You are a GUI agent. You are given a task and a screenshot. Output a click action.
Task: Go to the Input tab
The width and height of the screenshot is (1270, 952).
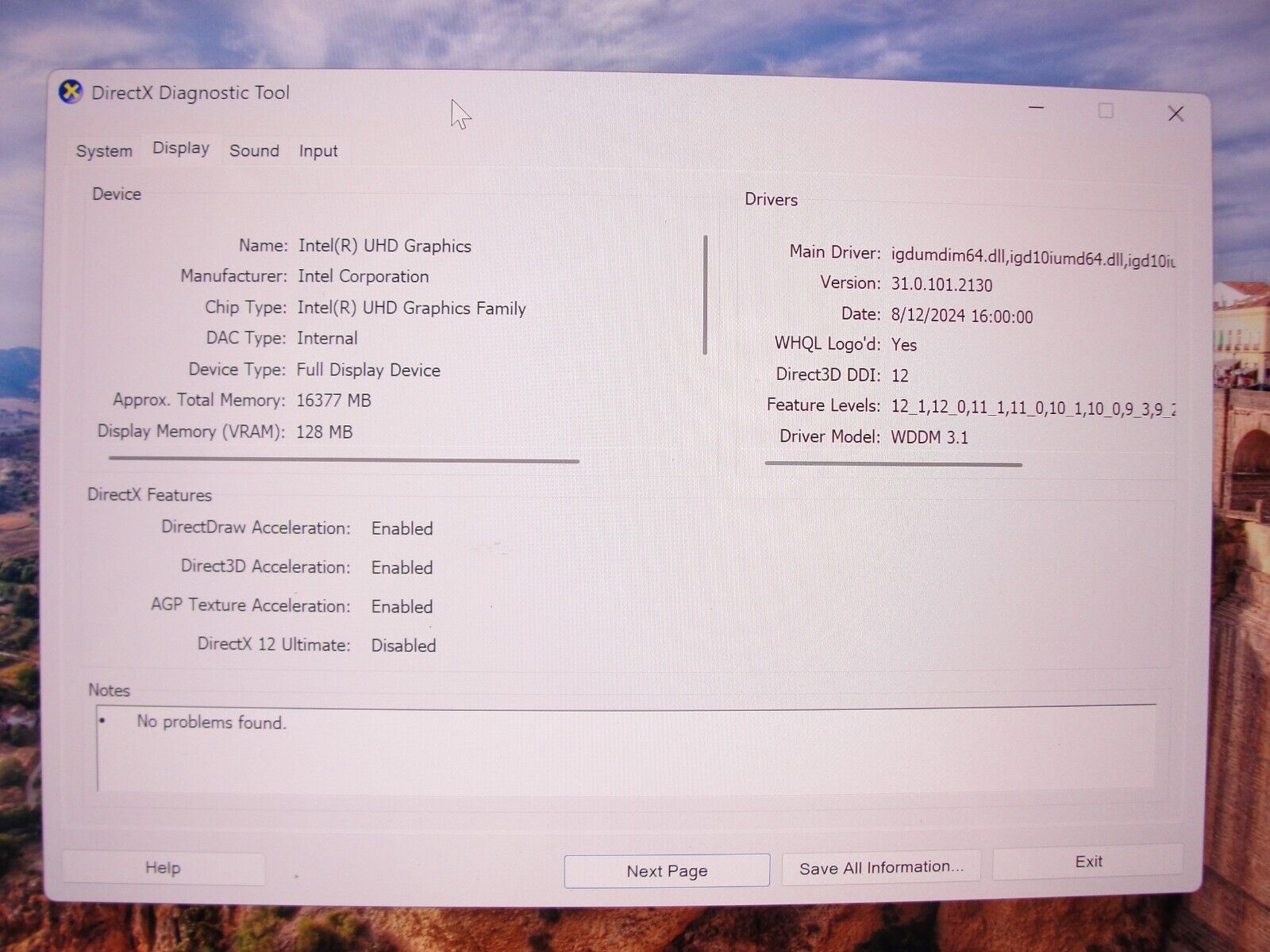(x=318, y=151)
